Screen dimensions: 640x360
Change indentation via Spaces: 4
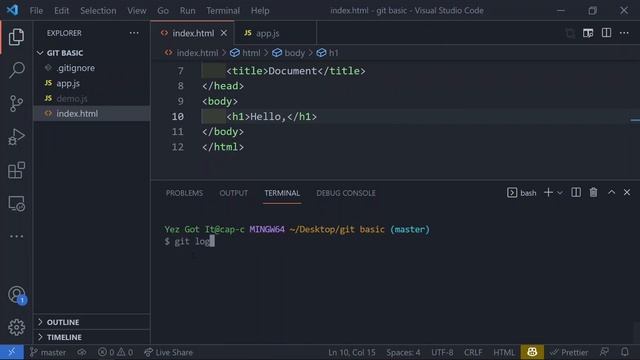[403, 352]
